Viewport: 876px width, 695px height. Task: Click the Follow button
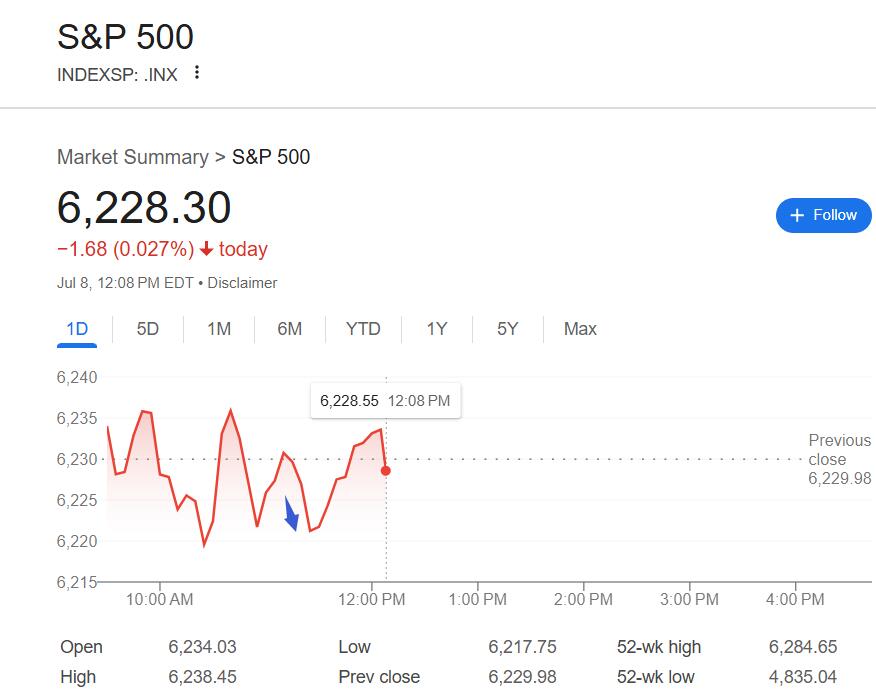823,215
